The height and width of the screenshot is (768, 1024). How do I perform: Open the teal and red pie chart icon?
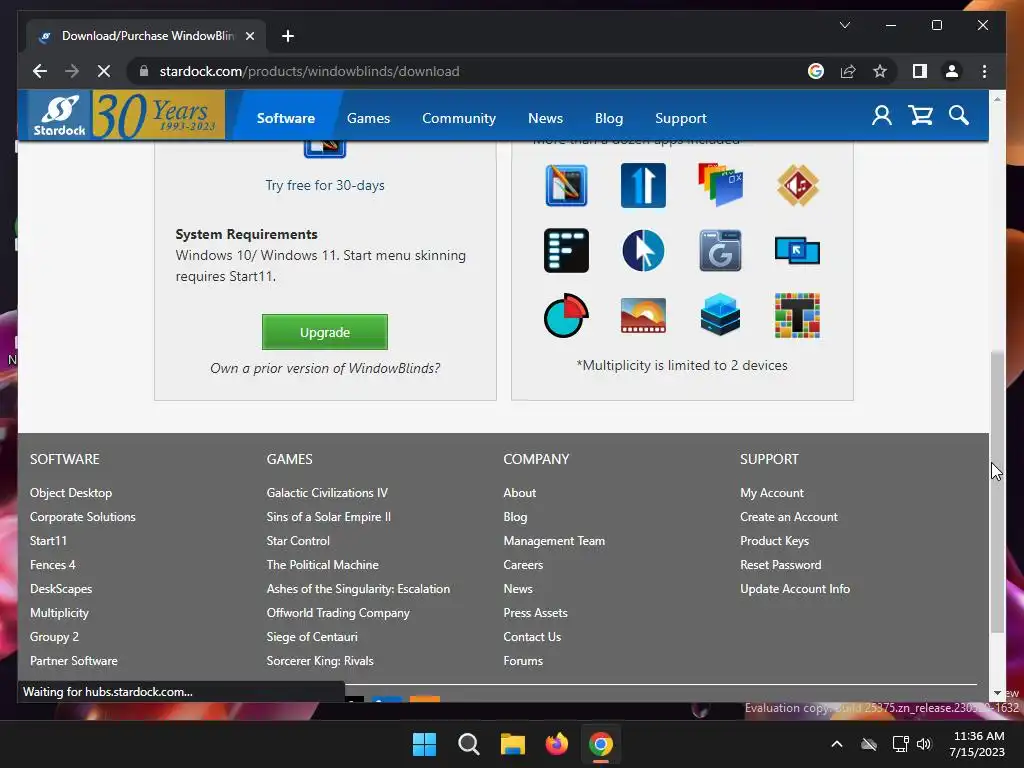point(566,315)
